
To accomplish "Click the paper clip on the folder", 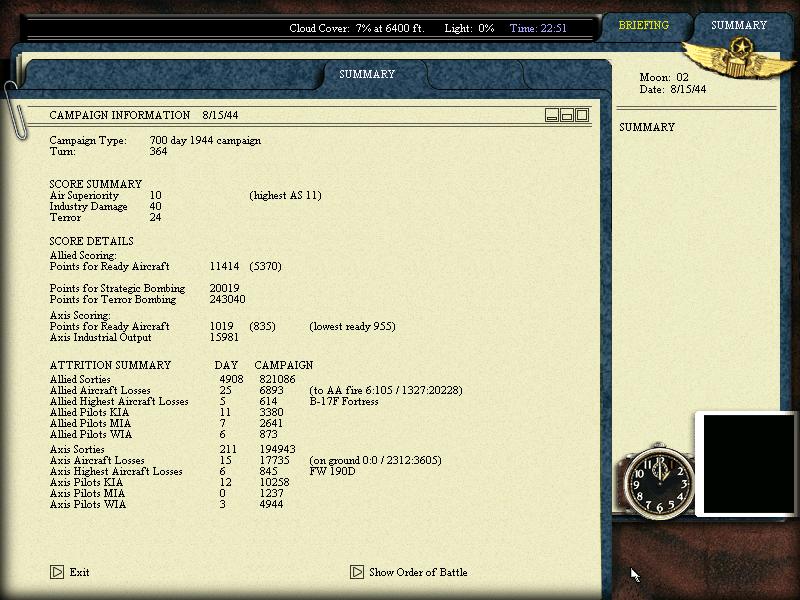I will click(14, 110).
